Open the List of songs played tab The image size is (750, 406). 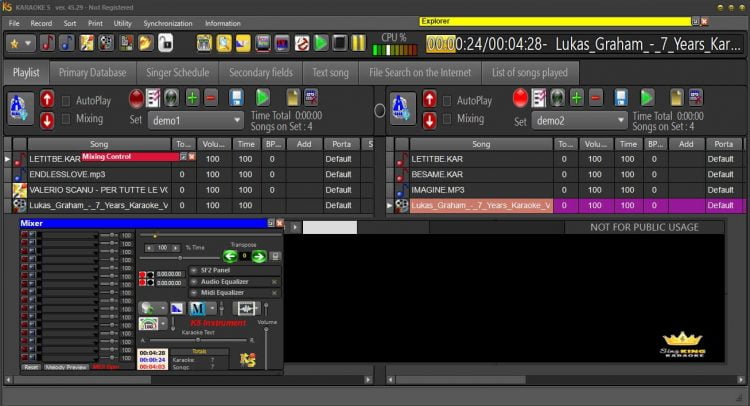click(x=530, y=73)
